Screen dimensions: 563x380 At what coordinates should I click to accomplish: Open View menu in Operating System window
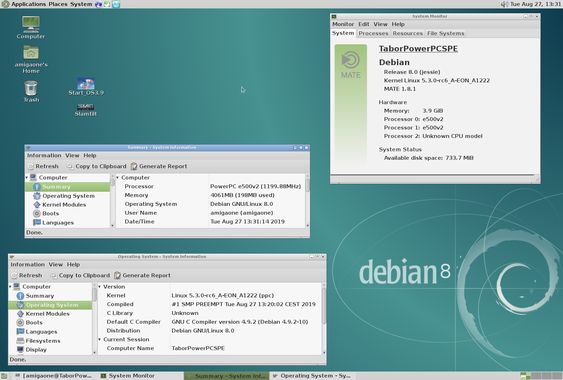point(56,264)
